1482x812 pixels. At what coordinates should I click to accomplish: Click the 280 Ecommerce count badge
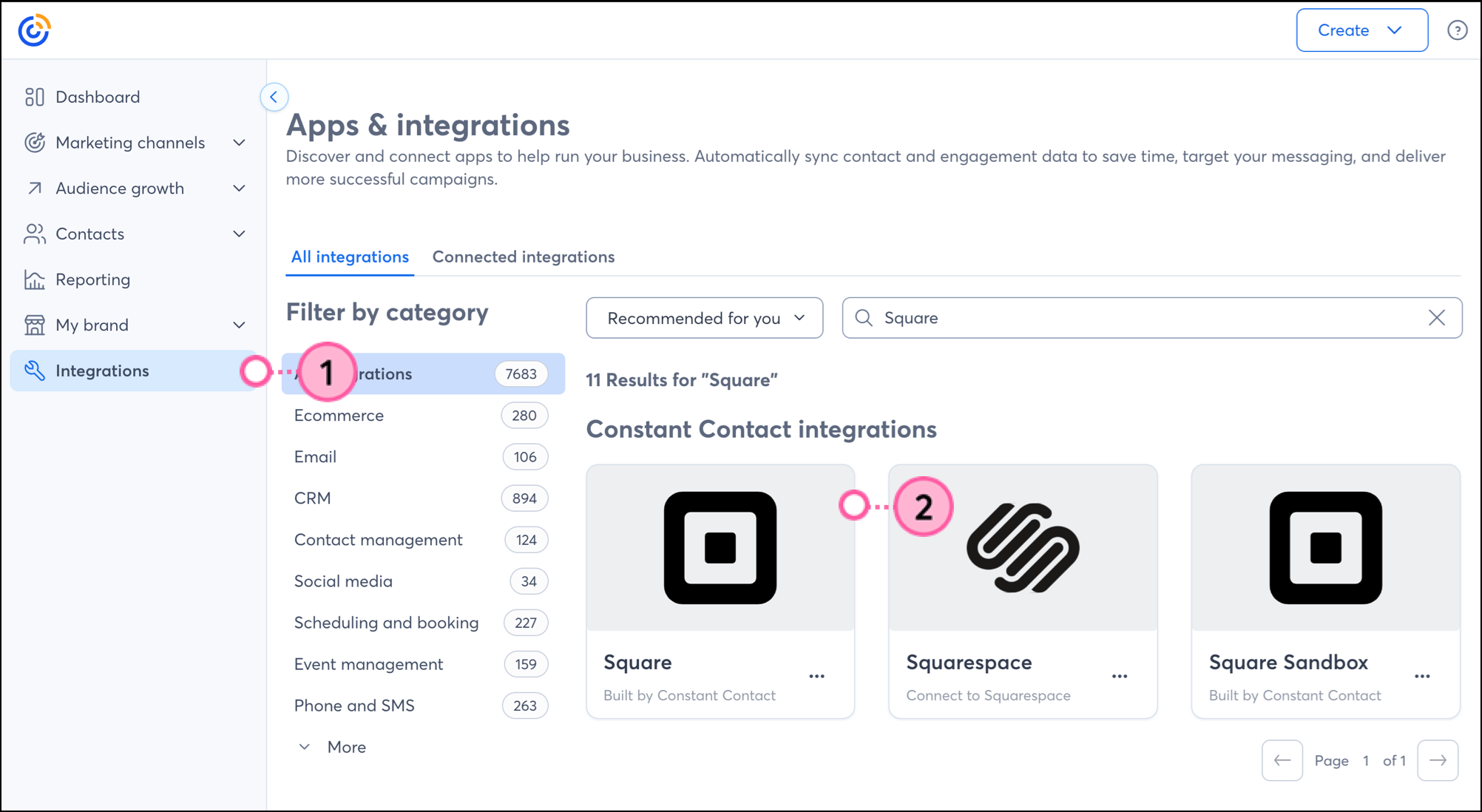(x=524, y=416)
